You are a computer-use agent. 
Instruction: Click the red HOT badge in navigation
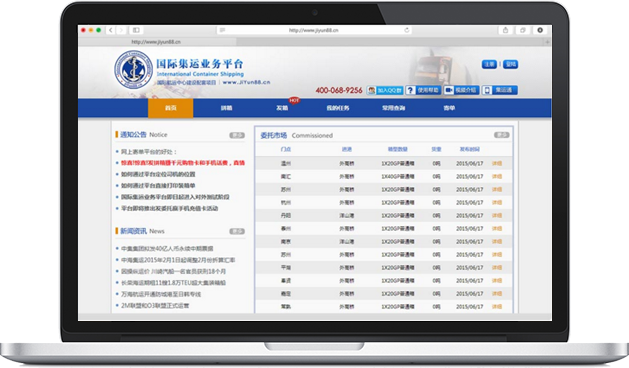click(294, 100)
